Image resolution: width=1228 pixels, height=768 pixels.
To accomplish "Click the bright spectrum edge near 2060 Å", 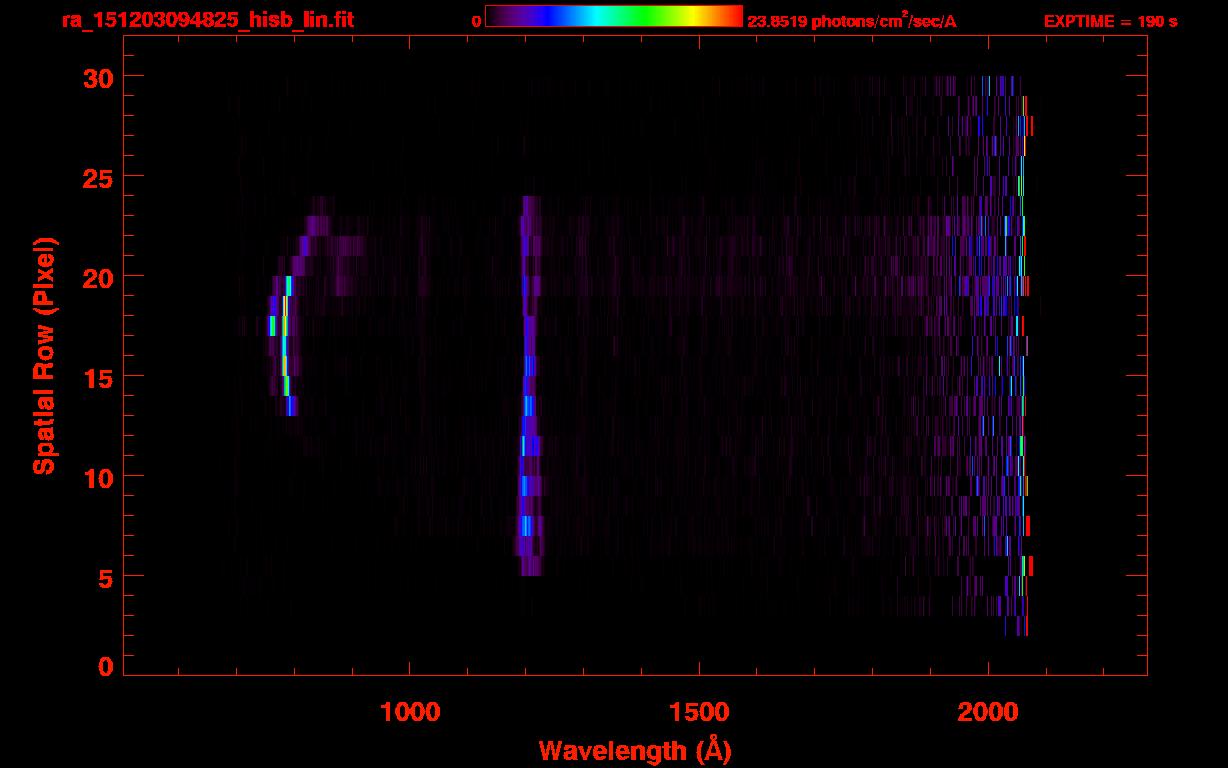I will pos(1023,356).
